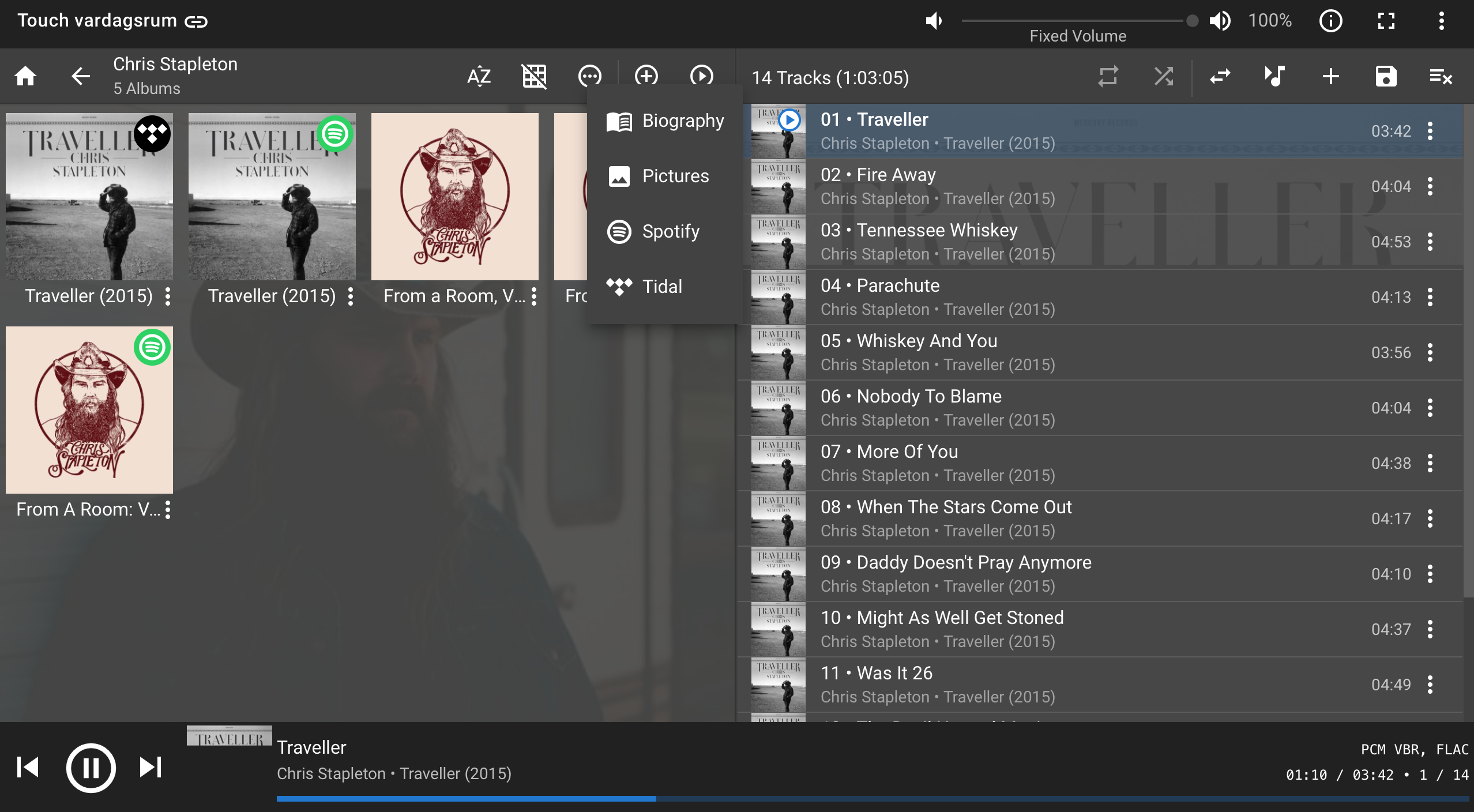Screen dimensions: 1474x812
Task: Click the now playing Traveller title
Action: (311, 748)
